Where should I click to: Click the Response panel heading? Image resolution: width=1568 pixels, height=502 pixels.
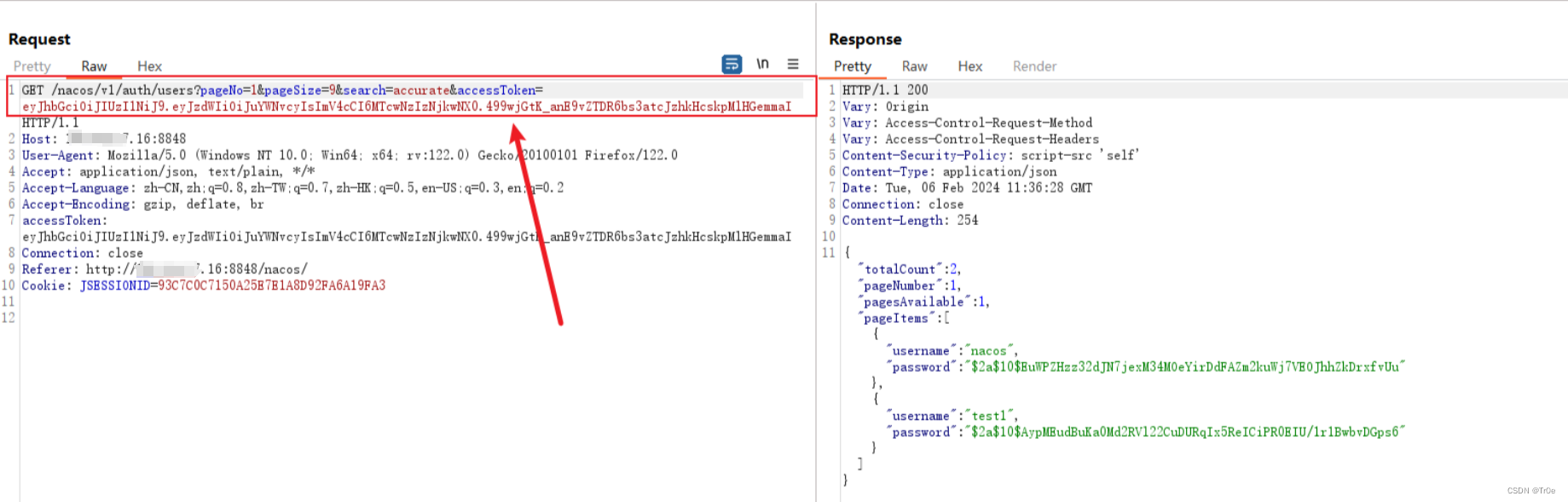click(x=865, y=39)
